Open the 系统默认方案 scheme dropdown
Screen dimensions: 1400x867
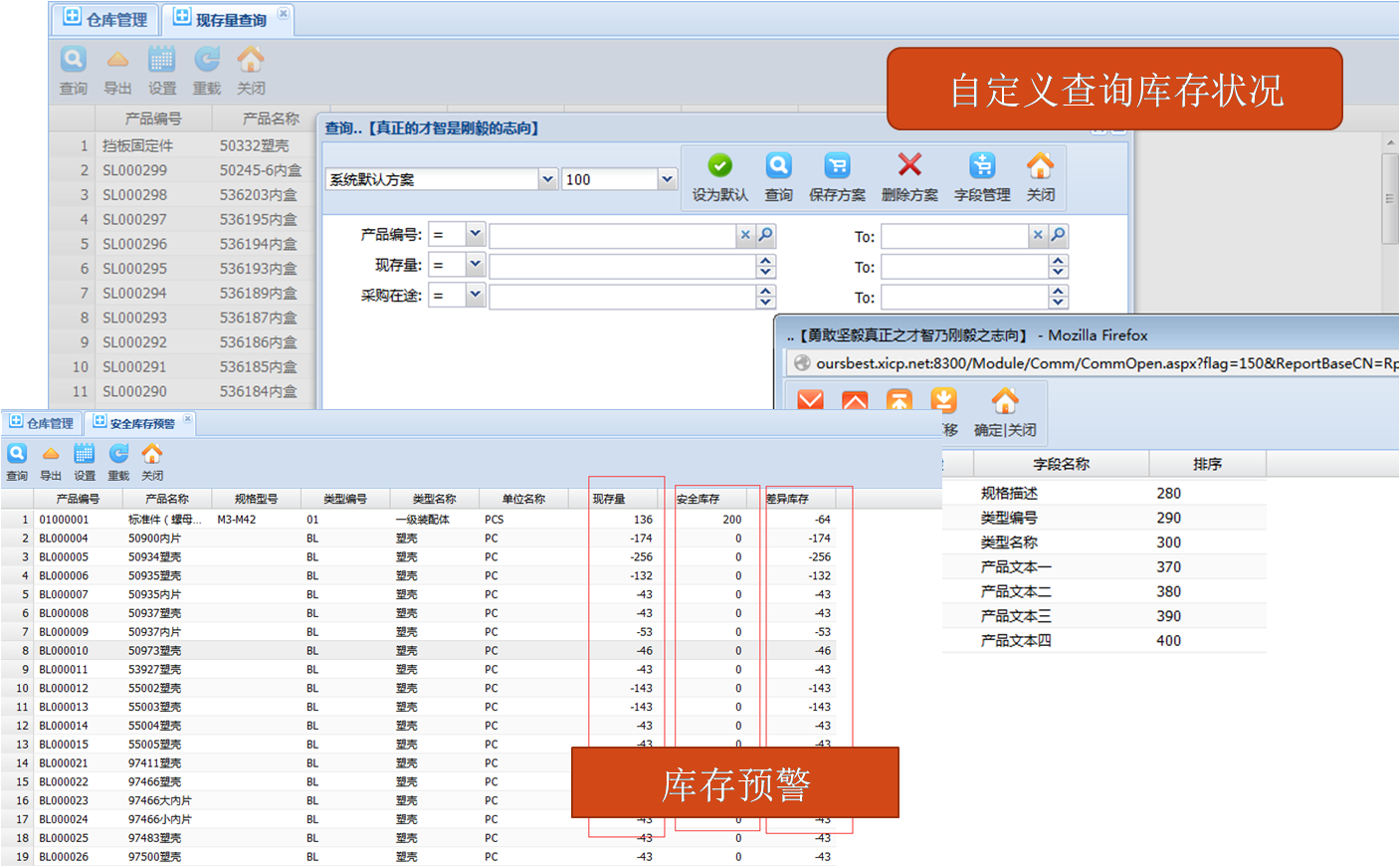pyautogui.click(x=547, y=179)
